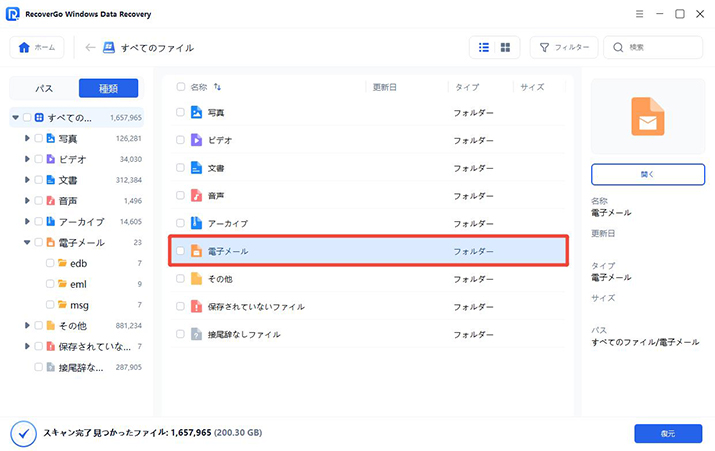Click the 音声 folder icon in file list
The image size is (715, 451).
[x=197, y=195]
